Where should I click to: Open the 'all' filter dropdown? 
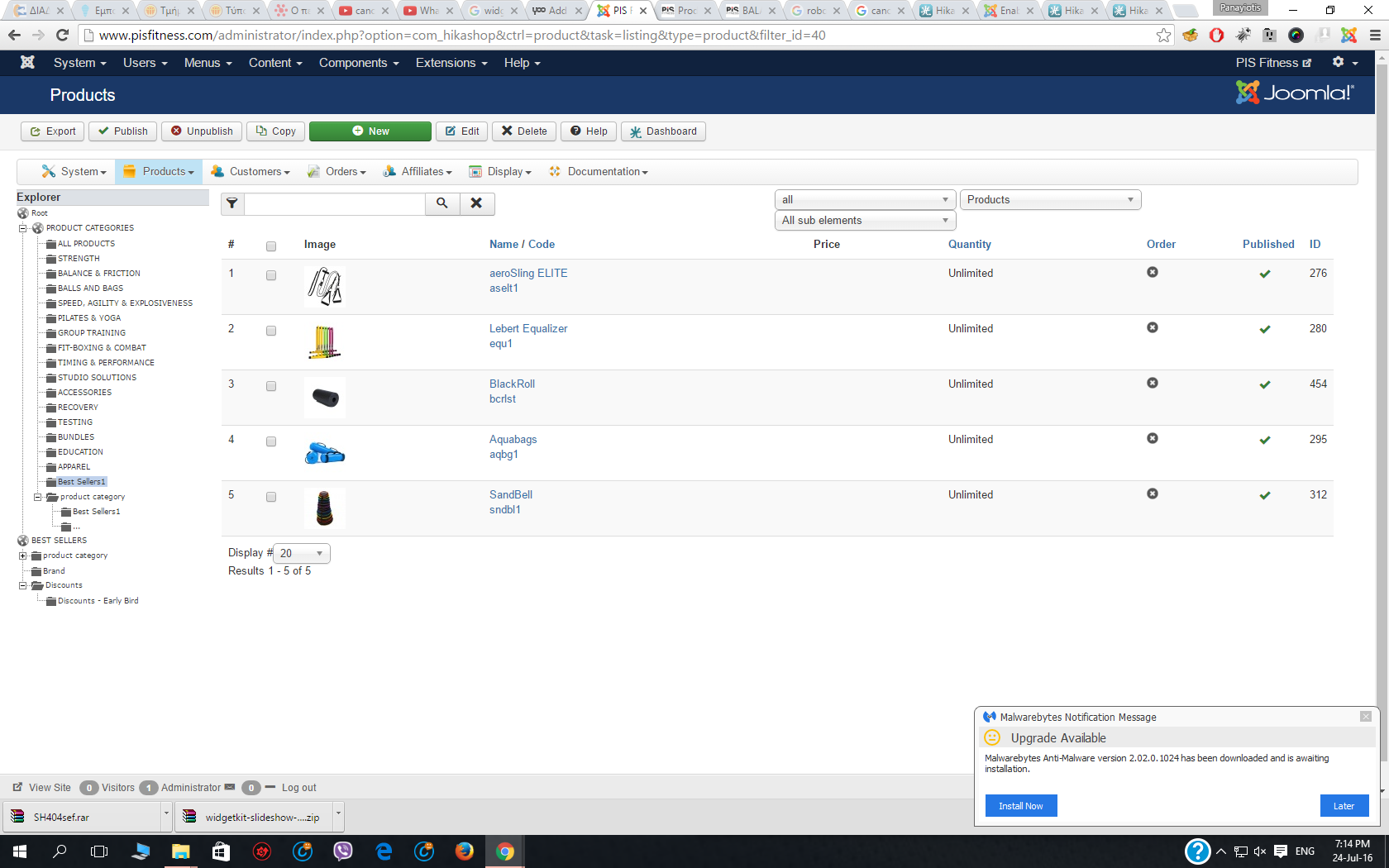(865, 199)
